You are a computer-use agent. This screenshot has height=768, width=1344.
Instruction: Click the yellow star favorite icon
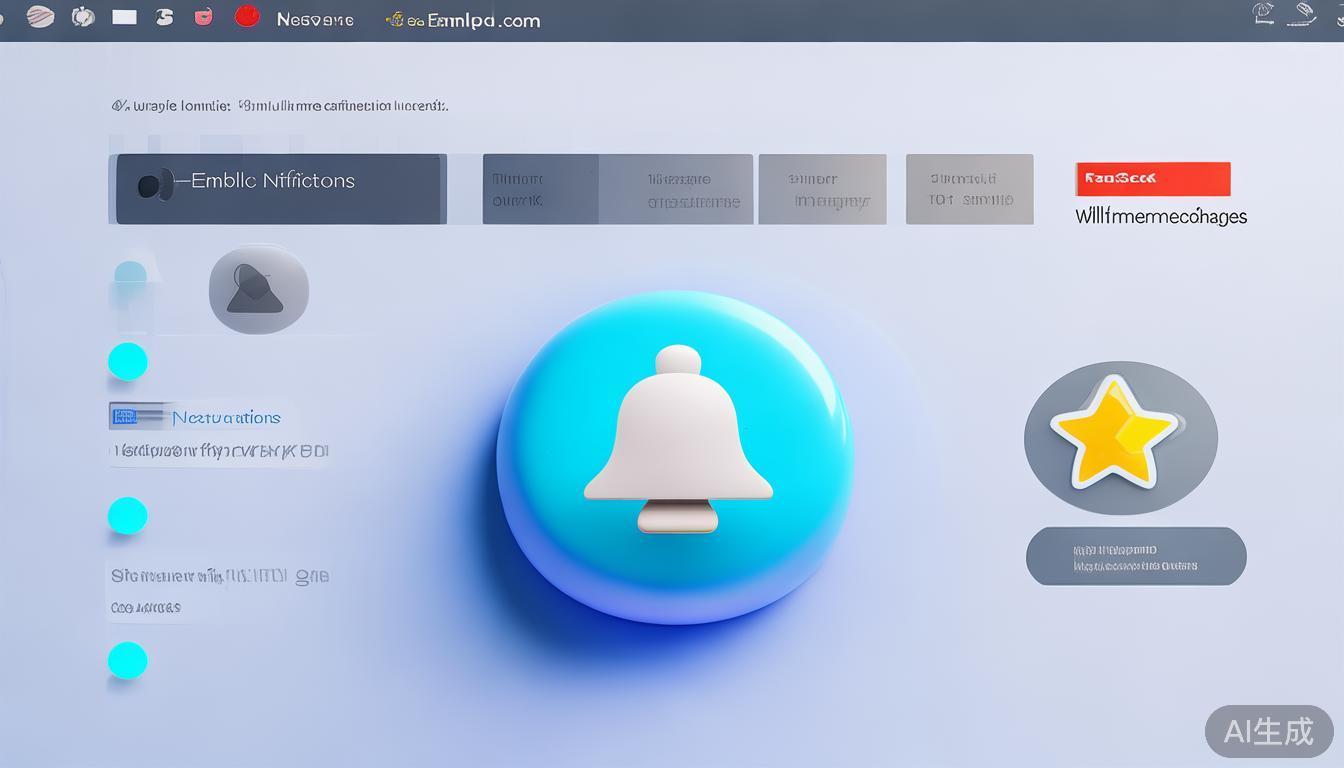pyautogui.click(x=1112, y=432)
